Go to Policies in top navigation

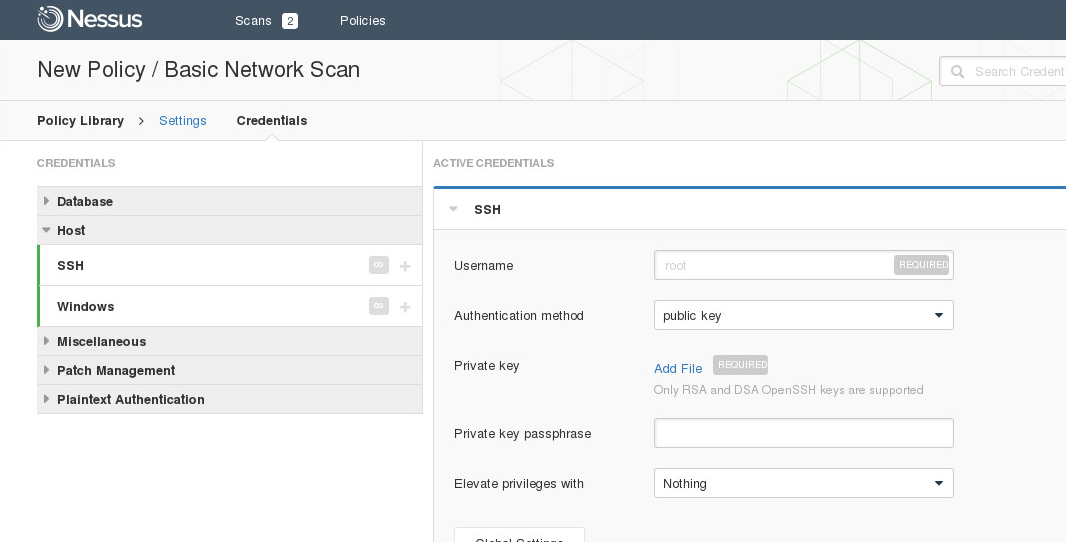click(x=362, y=21)
